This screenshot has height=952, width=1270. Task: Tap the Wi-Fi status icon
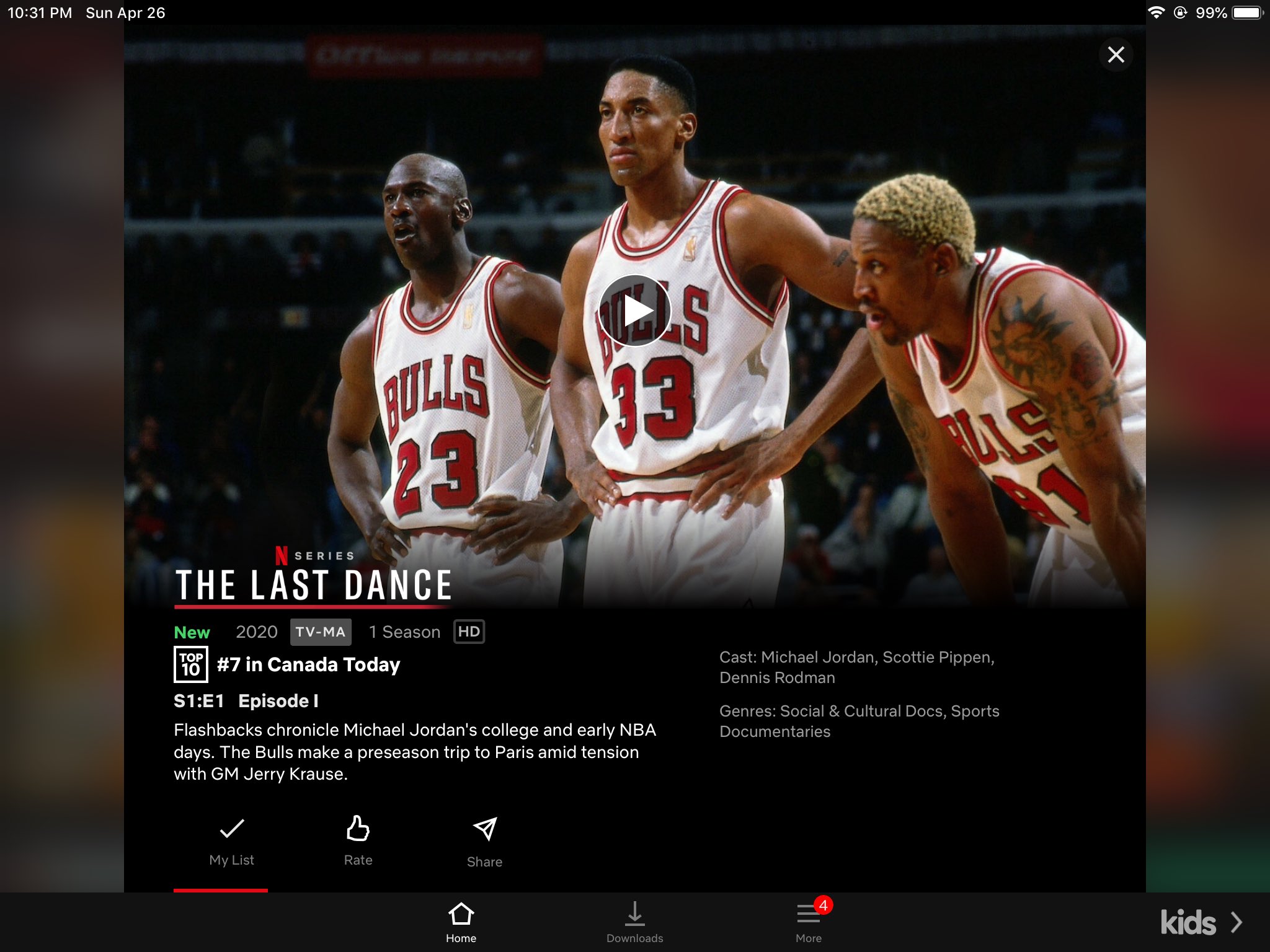(1155, 12)
